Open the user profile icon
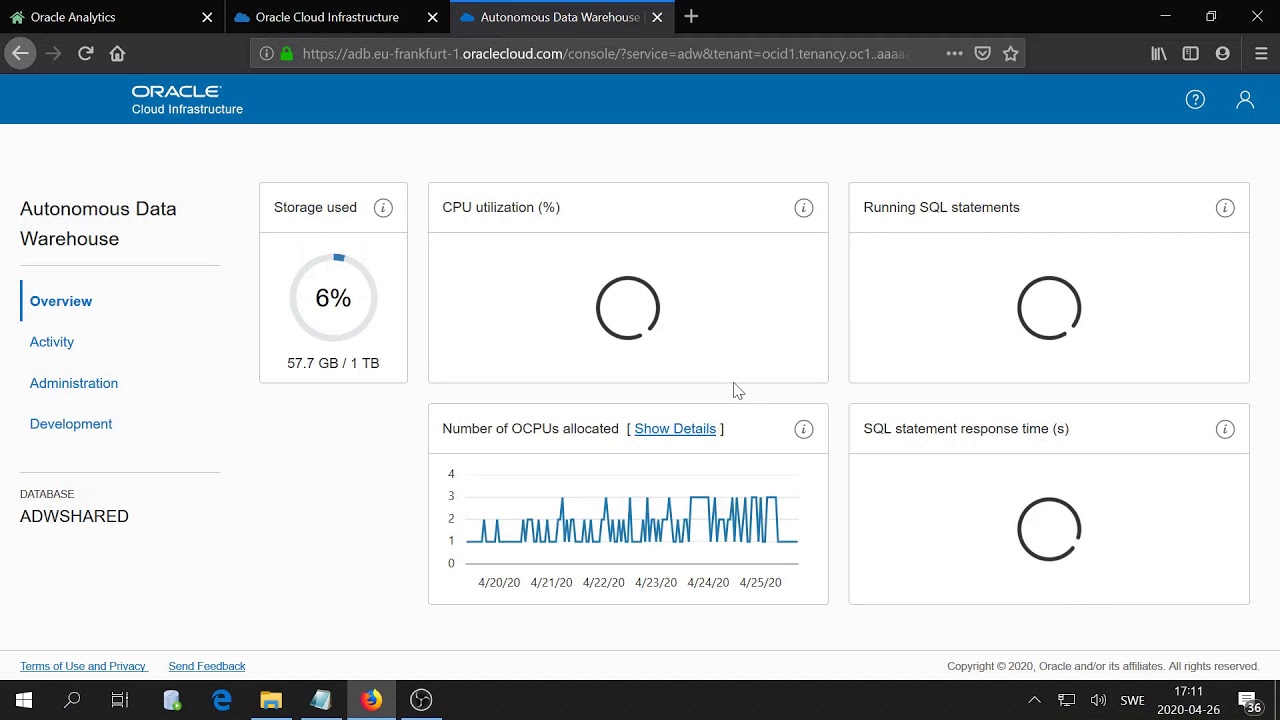The width and height of the screenshot is (1280, 720). point(1245,99)
